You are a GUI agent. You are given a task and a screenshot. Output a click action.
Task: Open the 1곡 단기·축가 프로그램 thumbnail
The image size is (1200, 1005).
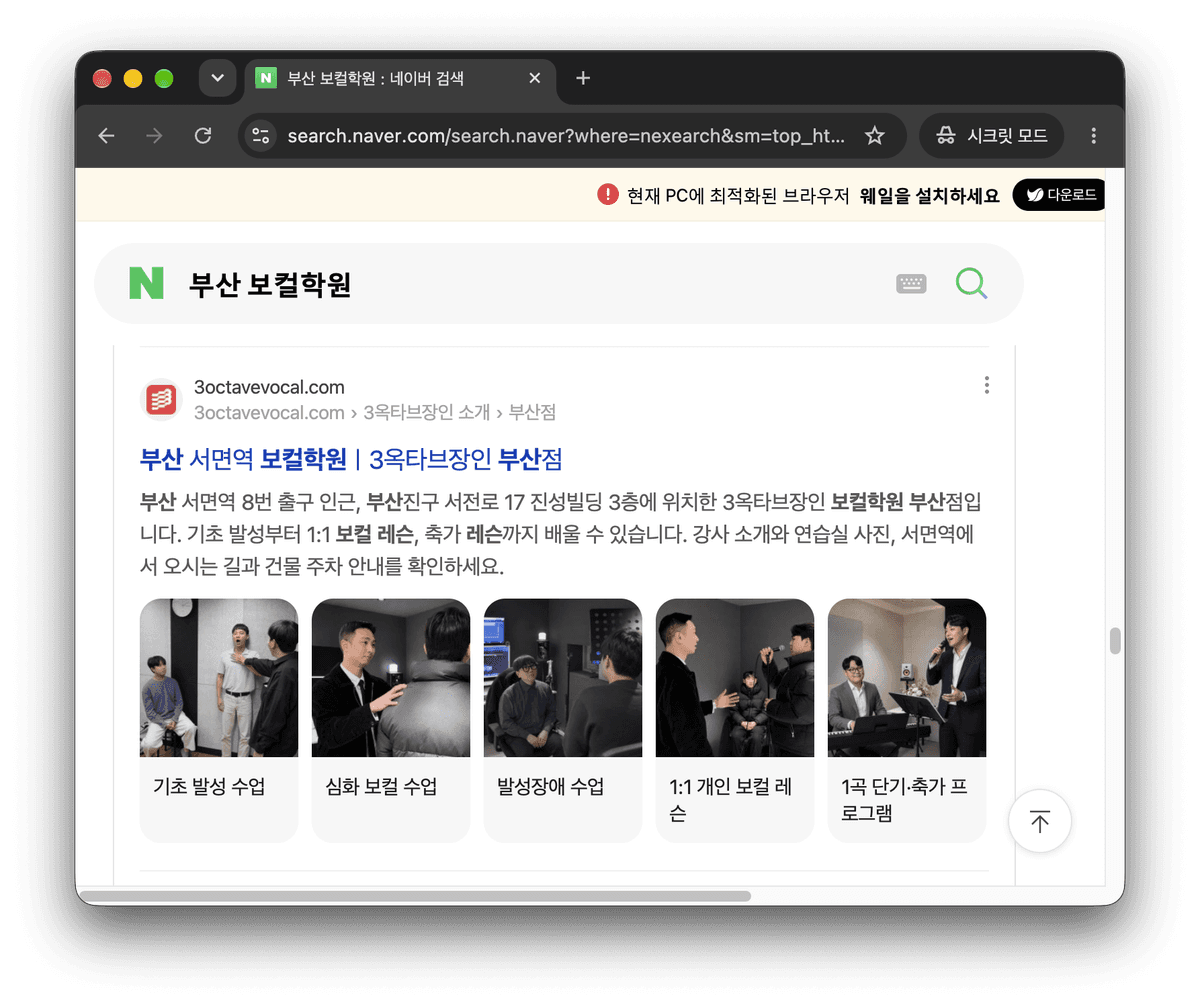[x=907, y=678]
